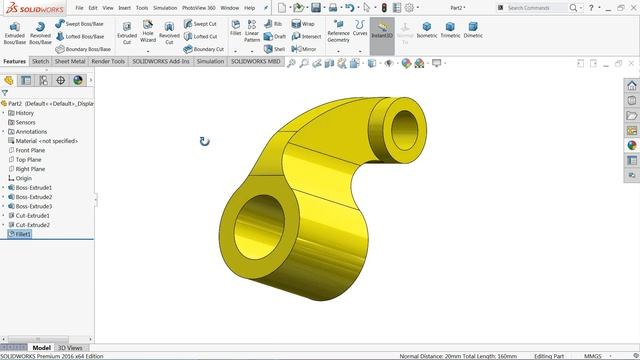Viewport: 640px width, 360px height.
Task: Open the Curves tool
Action: [360, 28]
